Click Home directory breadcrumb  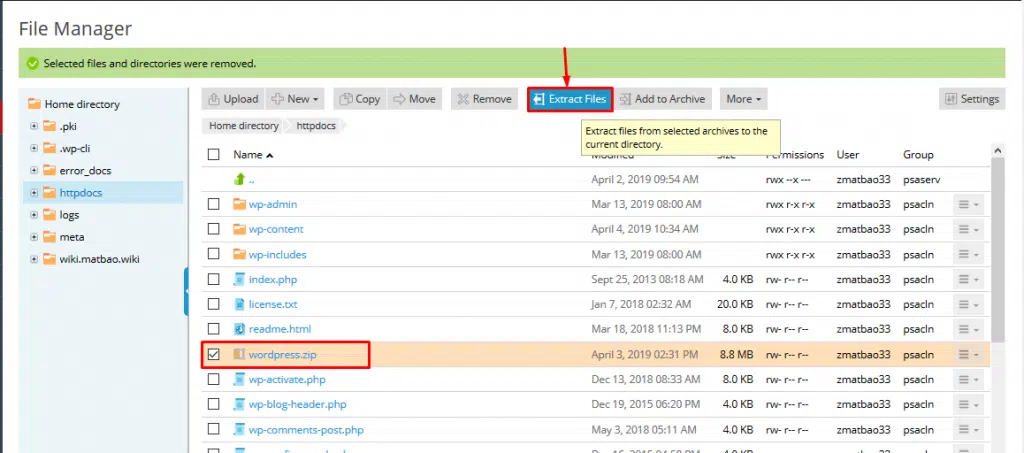tap(244, 126)
